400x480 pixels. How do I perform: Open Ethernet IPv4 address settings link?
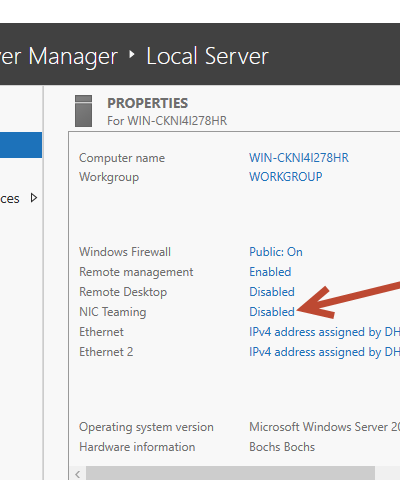[324, 332]
